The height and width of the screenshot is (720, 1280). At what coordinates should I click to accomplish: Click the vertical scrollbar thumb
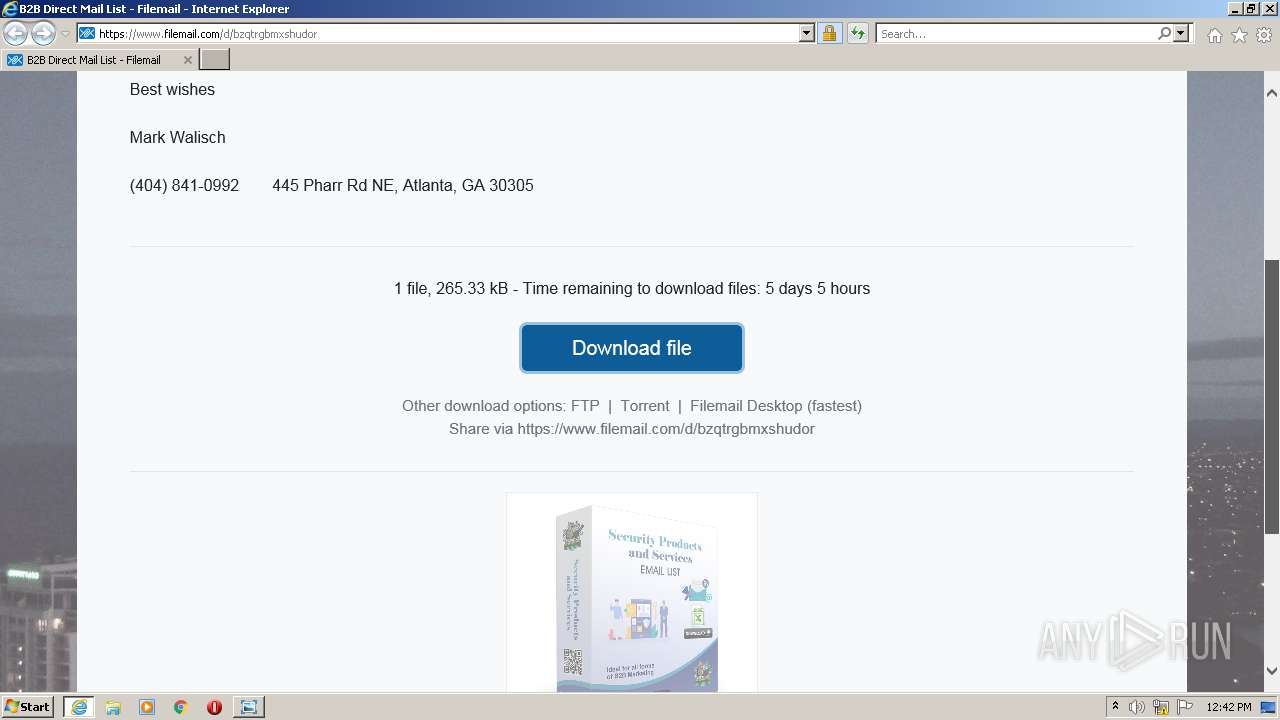[1272, 396]
